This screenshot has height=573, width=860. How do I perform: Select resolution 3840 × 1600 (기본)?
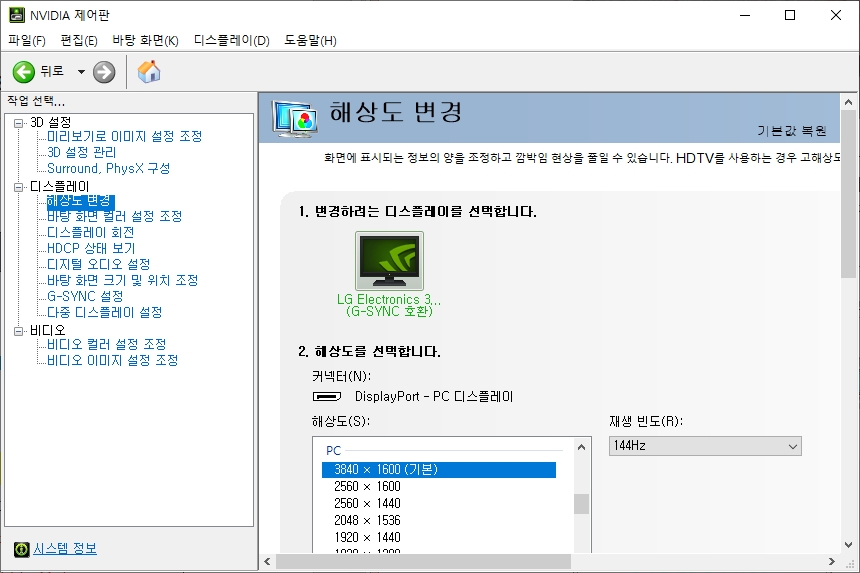pos(439,469)
